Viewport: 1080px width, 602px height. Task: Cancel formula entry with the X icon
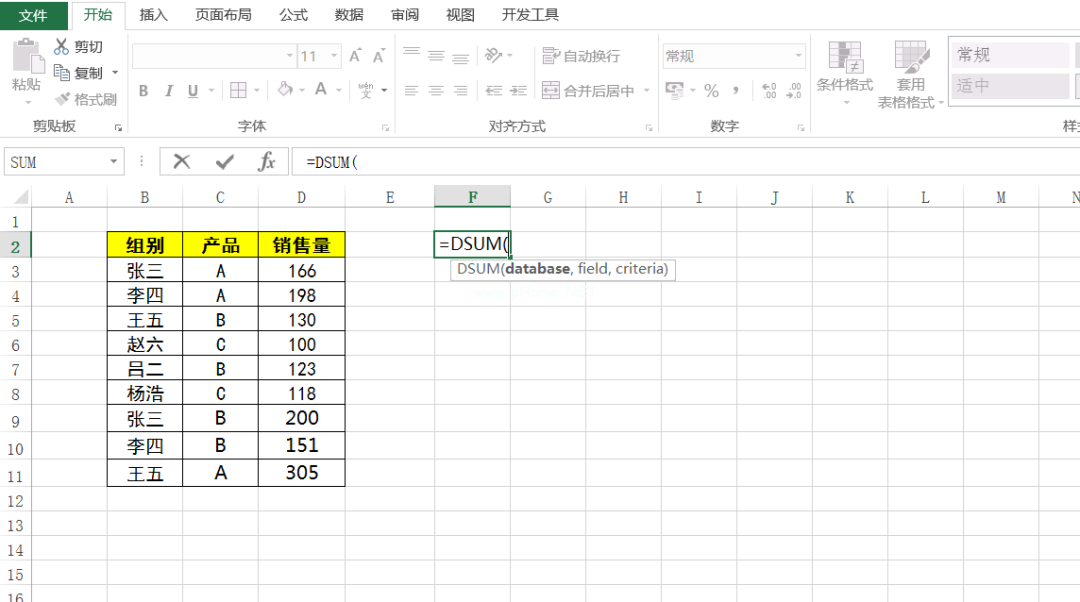181,162
